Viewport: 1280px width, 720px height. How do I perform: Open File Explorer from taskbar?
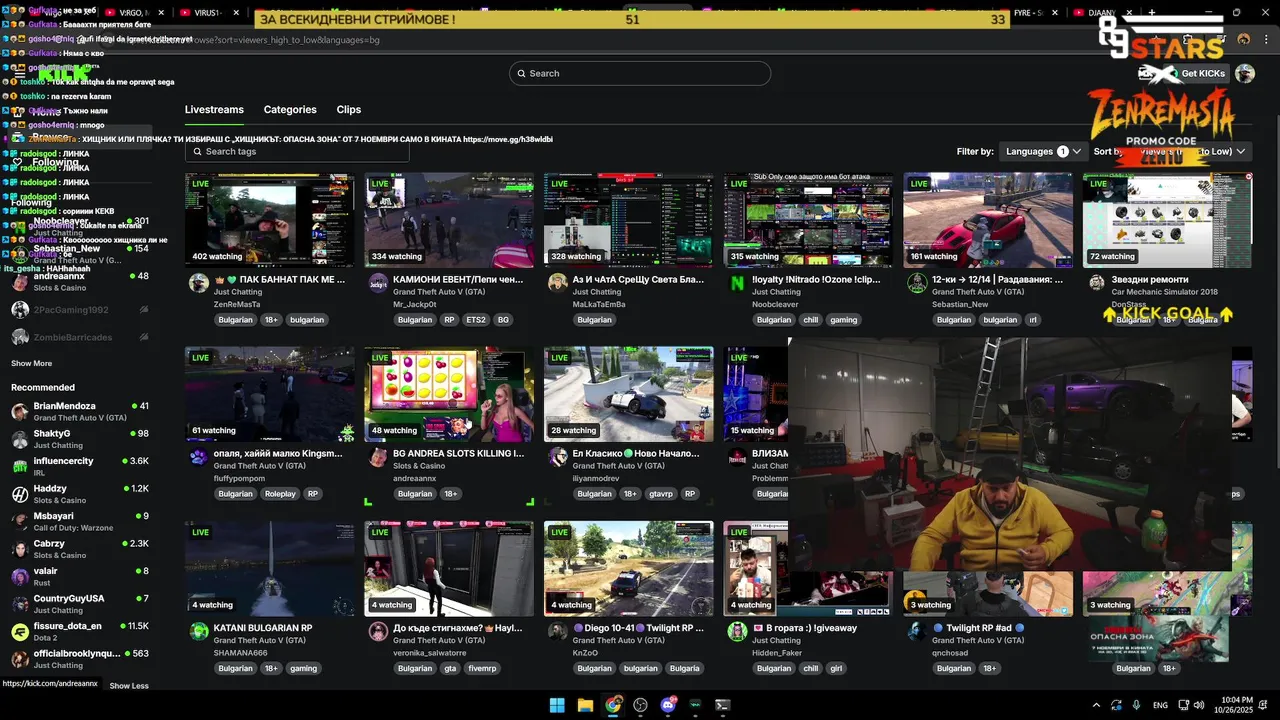point(585,705)
